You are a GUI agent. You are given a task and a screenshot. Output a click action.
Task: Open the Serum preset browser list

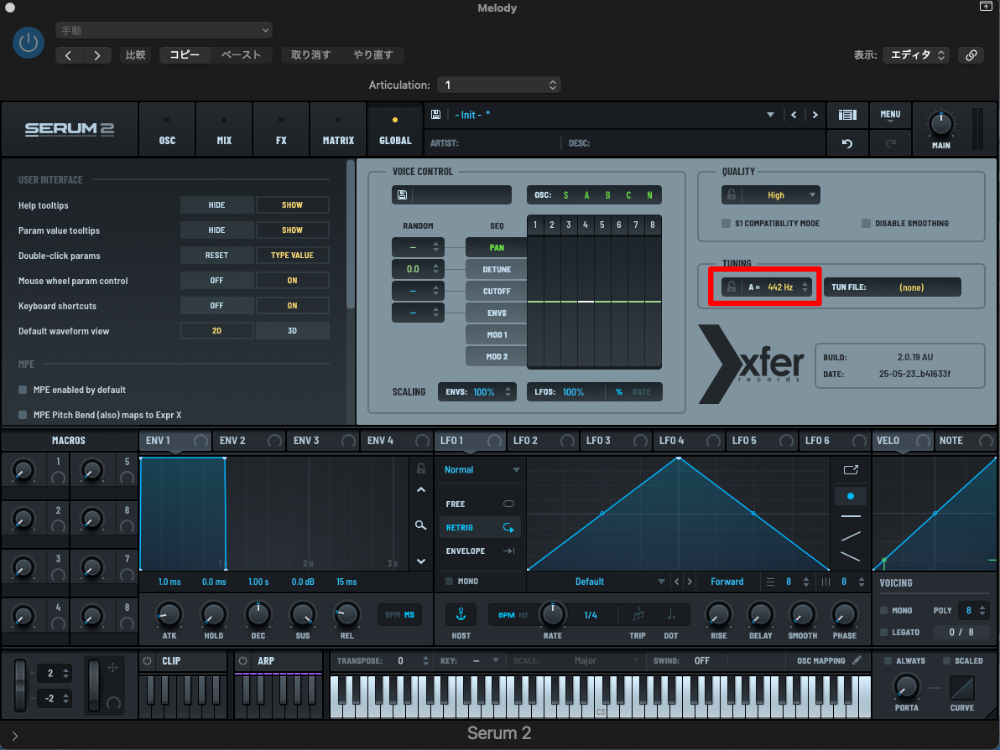[847, 115]
